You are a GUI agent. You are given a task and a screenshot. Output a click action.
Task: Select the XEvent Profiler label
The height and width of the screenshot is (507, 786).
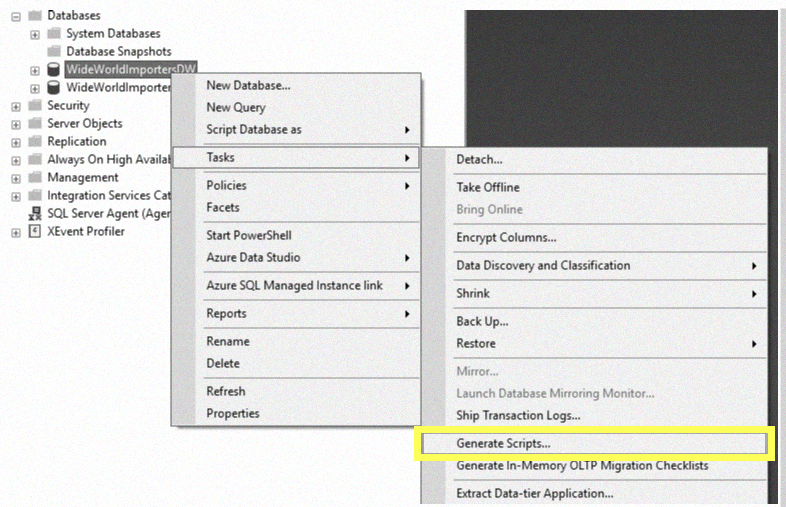[x=86, y=231]
